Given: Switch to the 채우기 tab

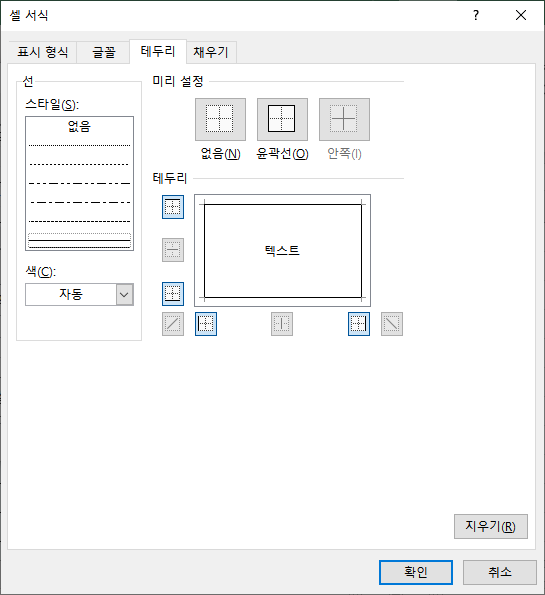Looking at the screenshot, I should pos(211,52).
